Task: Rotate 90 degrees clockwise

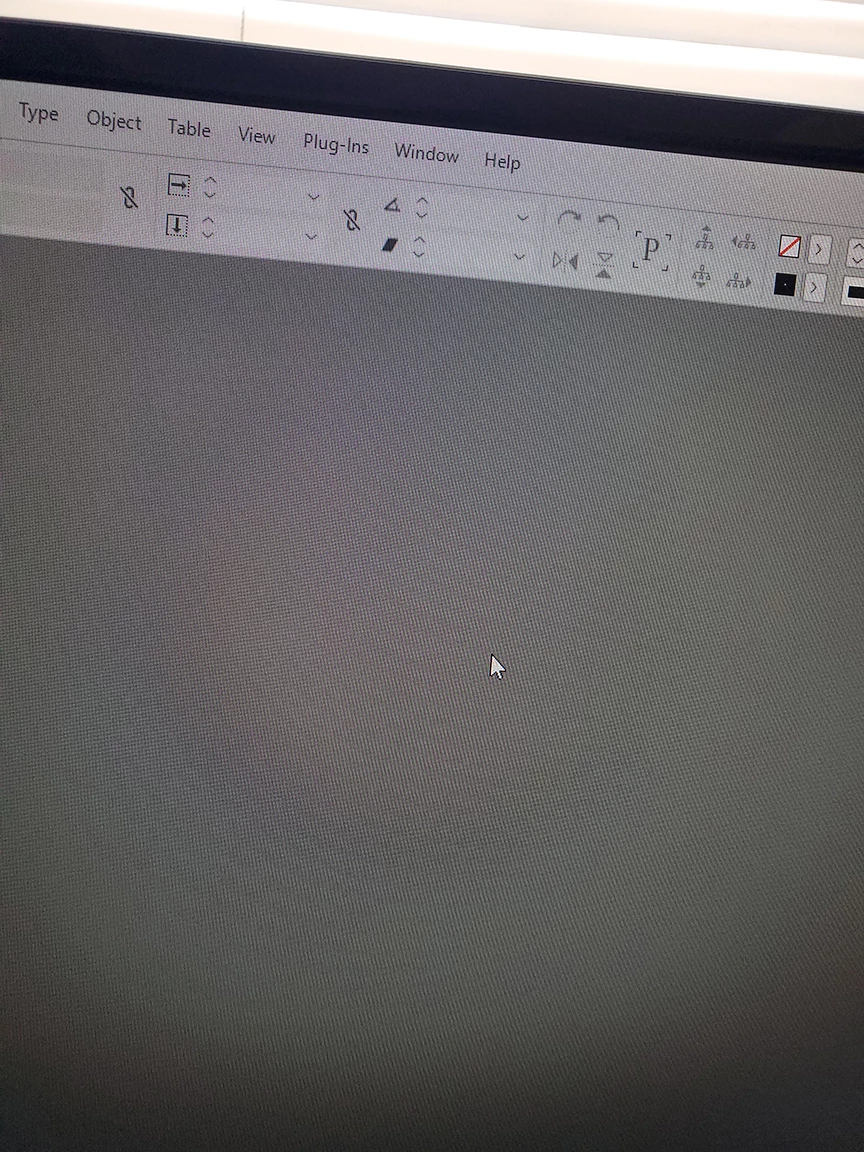Action: point(569,219)
